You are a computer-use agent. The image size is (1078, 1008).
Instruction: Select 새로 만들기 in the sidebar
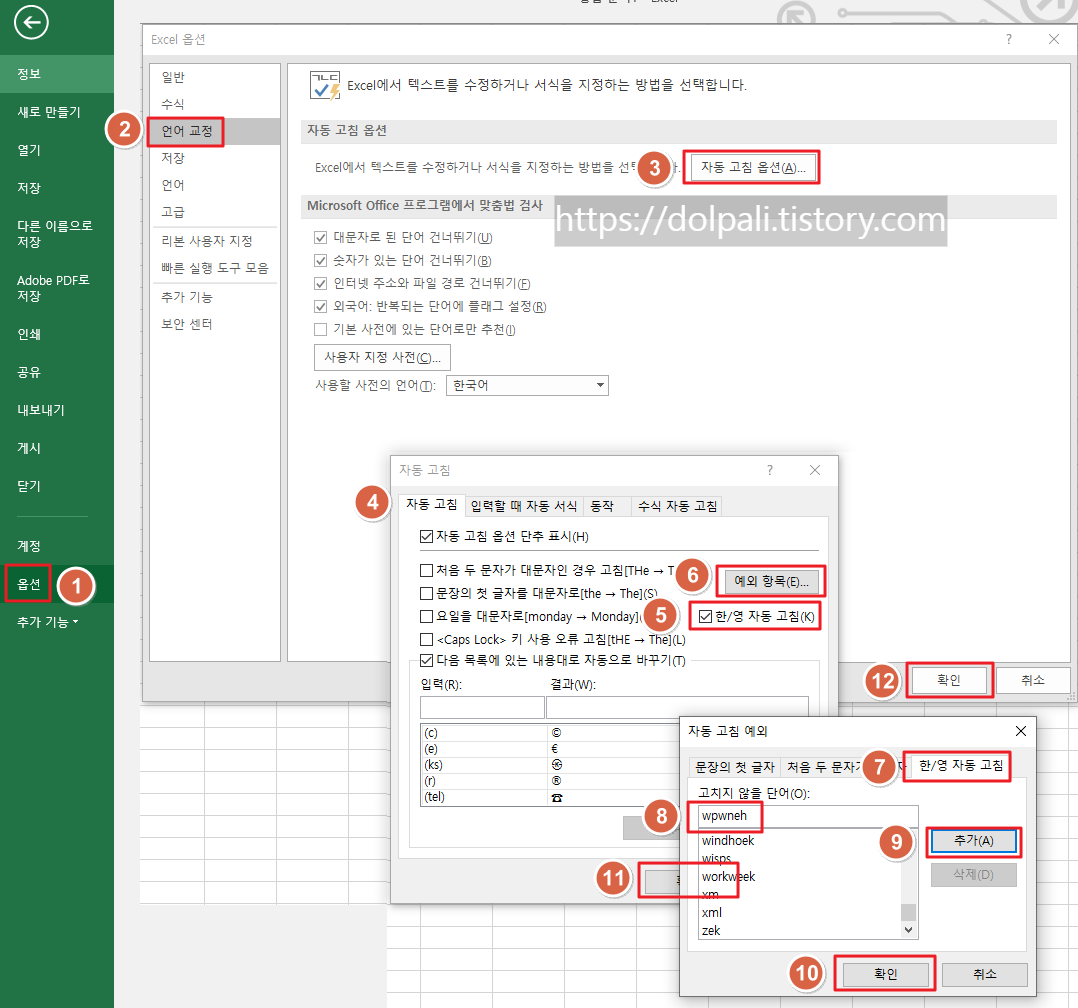(57, 111)
